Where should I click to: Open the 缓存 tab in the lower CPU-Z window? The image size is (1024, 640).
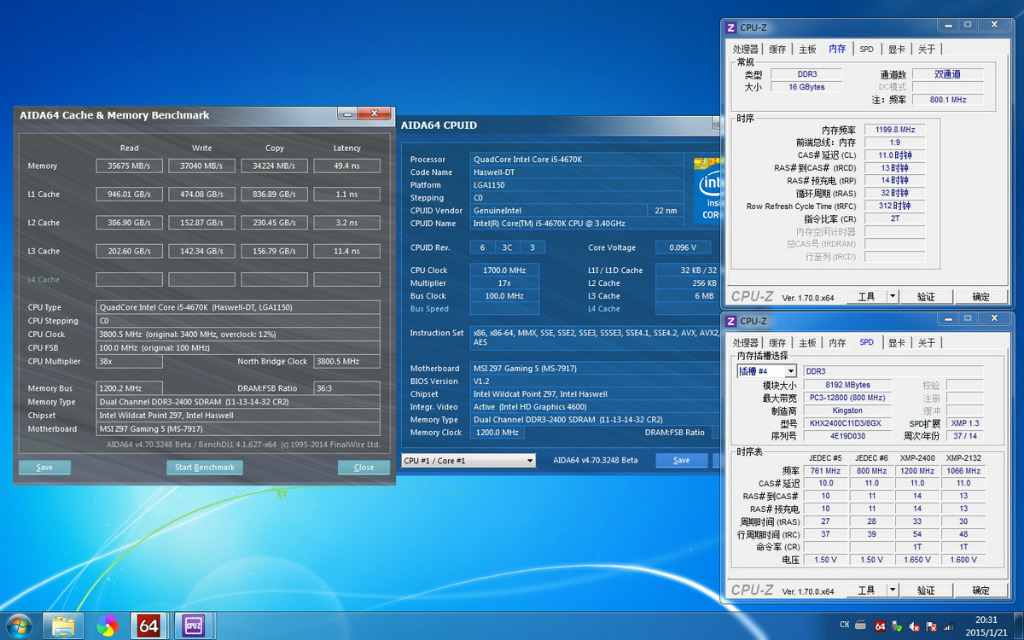777,342
